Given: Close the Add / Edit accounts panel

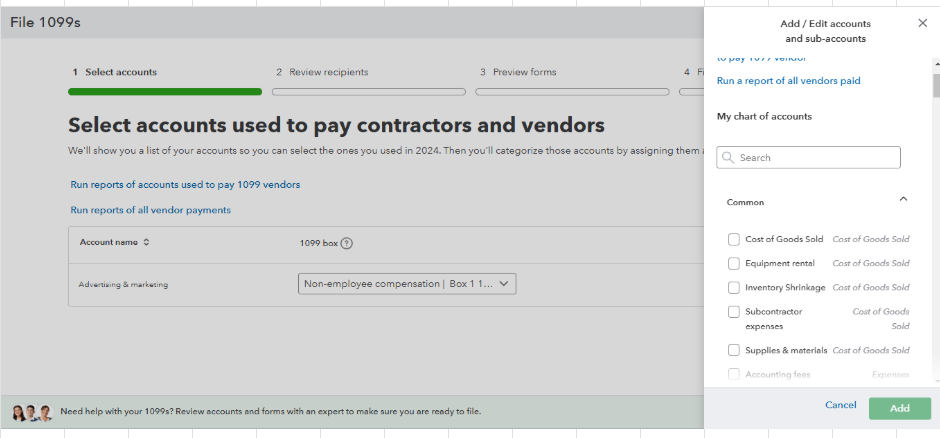Looking at the screenshot, I should [922, 23].
